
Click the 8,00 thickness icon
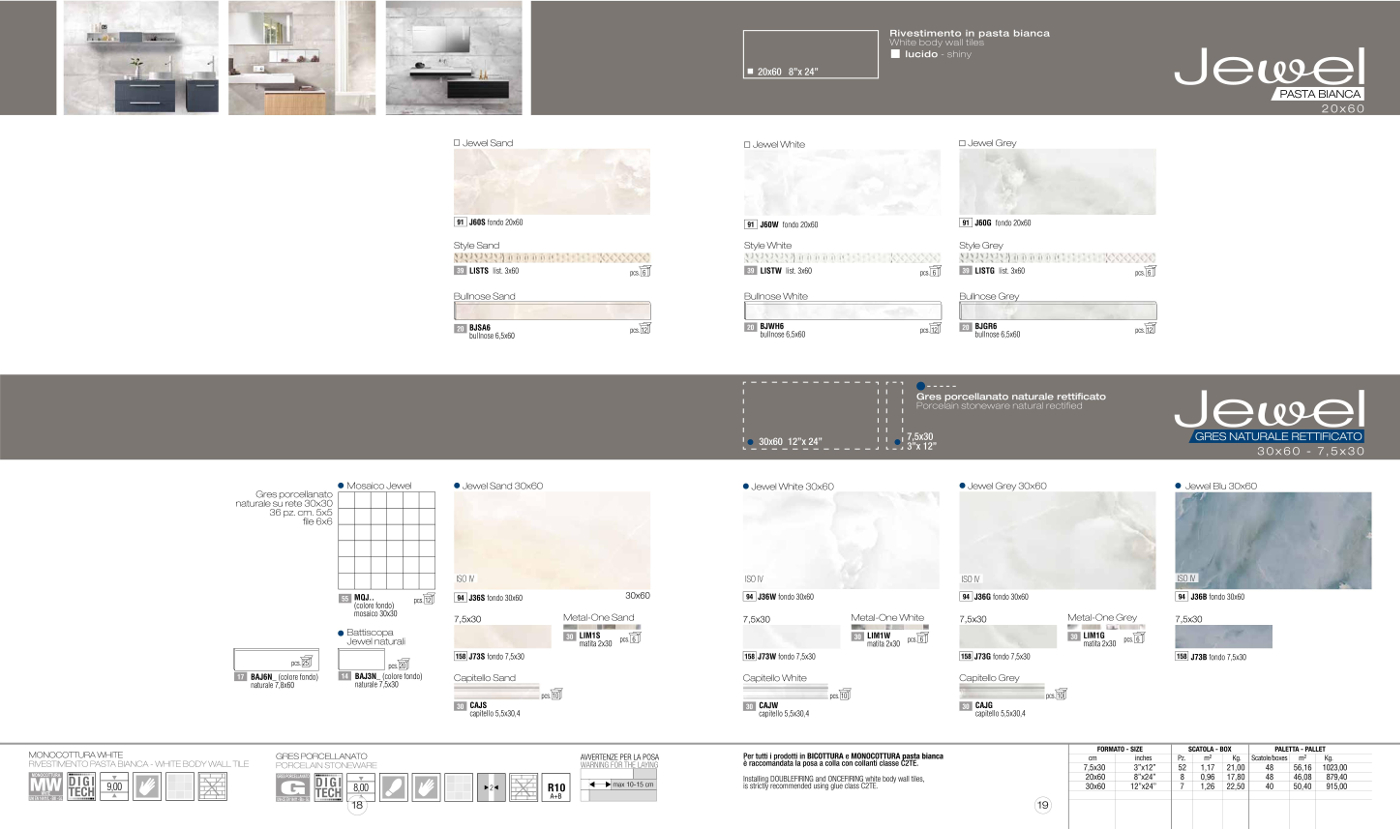pyautogui.click(x=361, y=786)
